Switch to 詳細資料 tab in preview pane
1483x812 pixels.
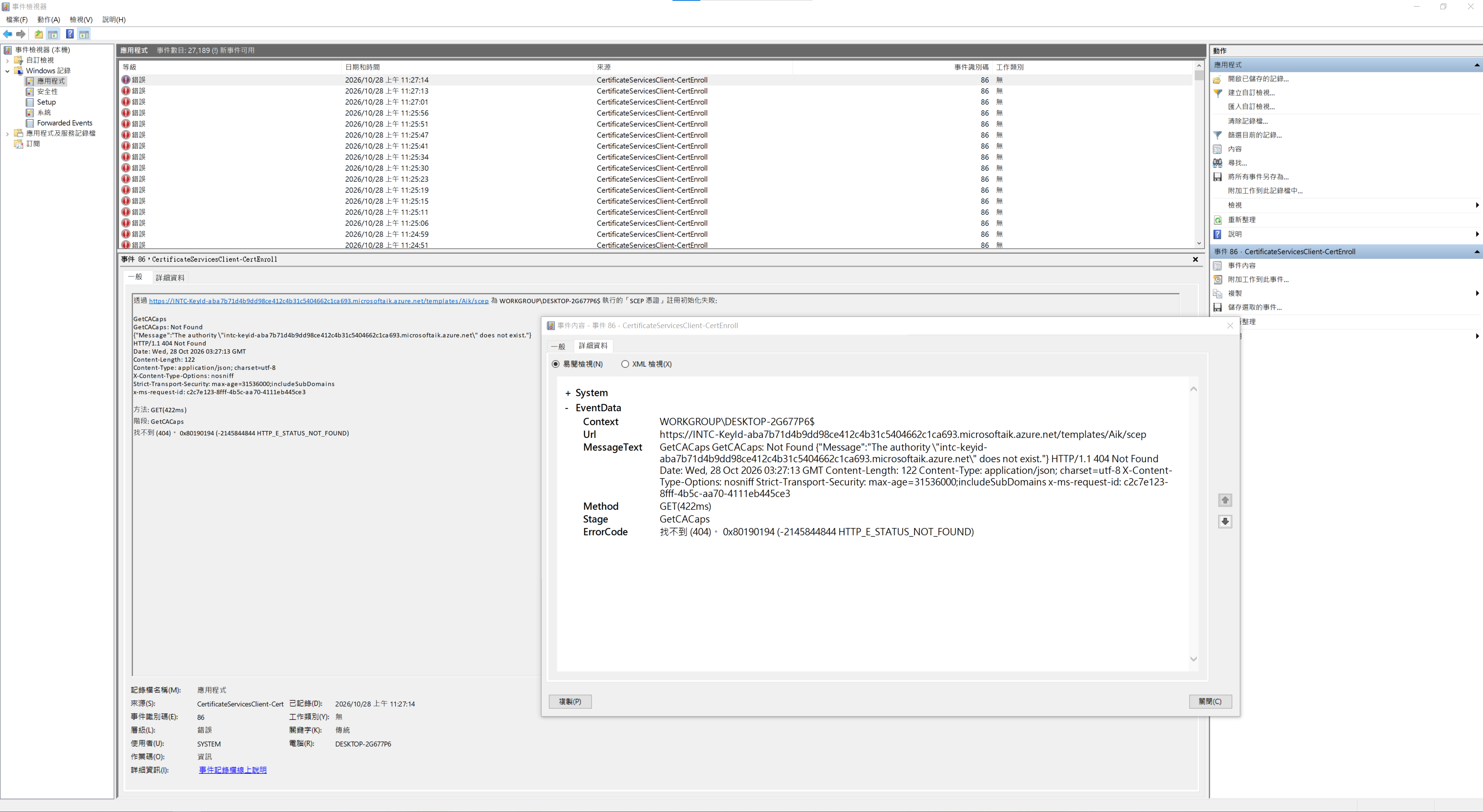(x=170, y=277)
